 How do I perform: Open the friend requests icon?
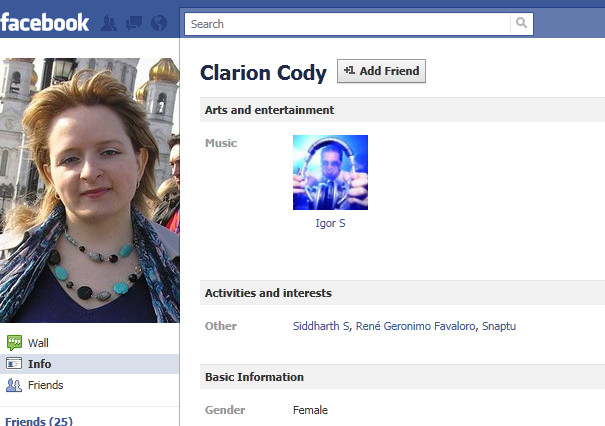[108, 23]
